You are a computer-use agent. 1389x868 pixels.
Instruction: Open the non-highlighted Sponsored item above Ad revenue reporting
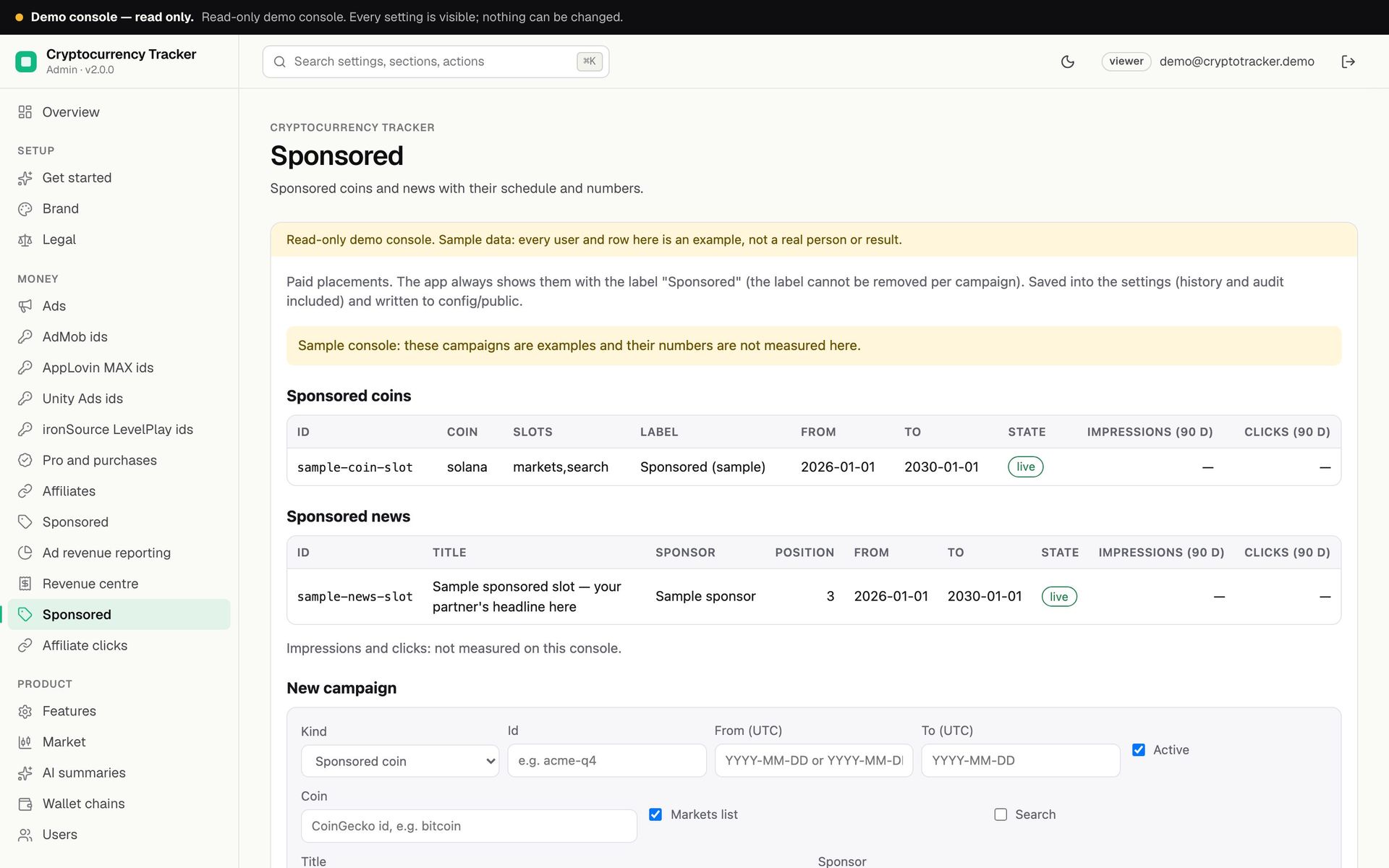coord(119,522)
